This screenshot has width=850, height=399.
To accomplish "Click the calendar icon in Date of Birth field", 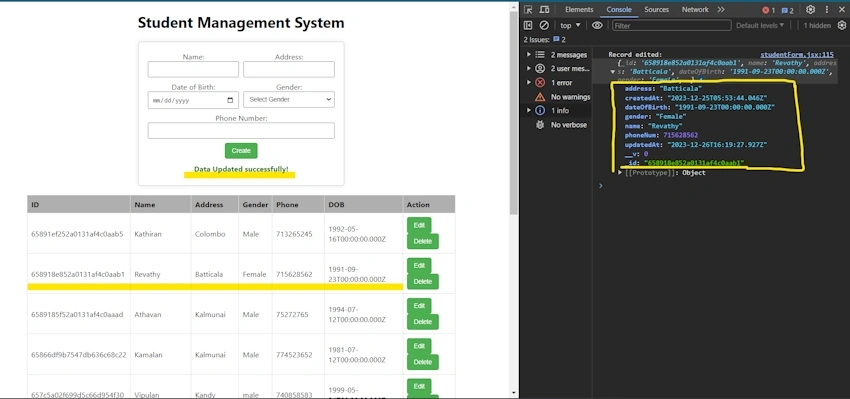I will click(x=230, y=100).
